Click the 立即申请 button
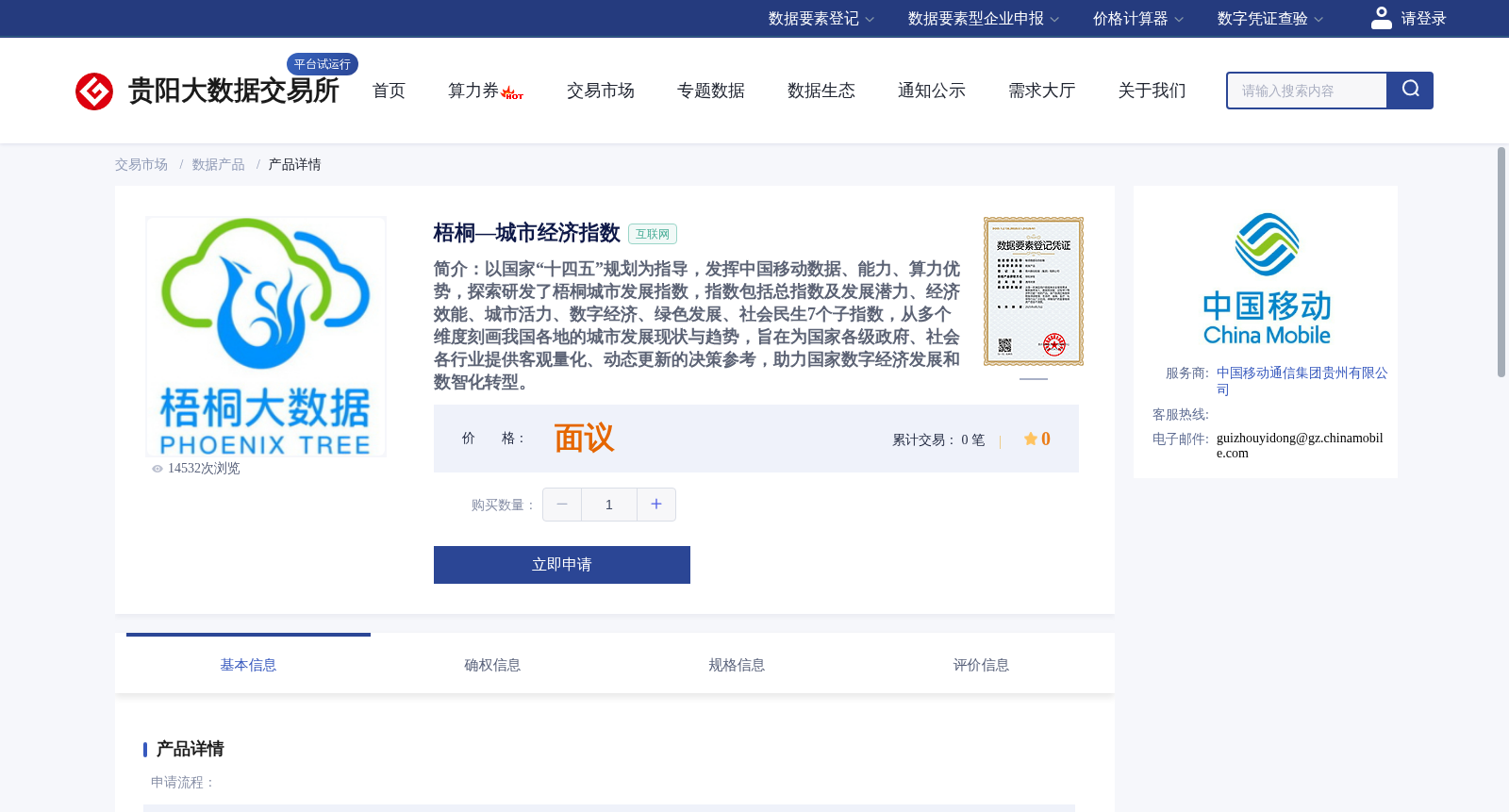Viewport: 1509px width, 812px height. [x=562, y=565]
